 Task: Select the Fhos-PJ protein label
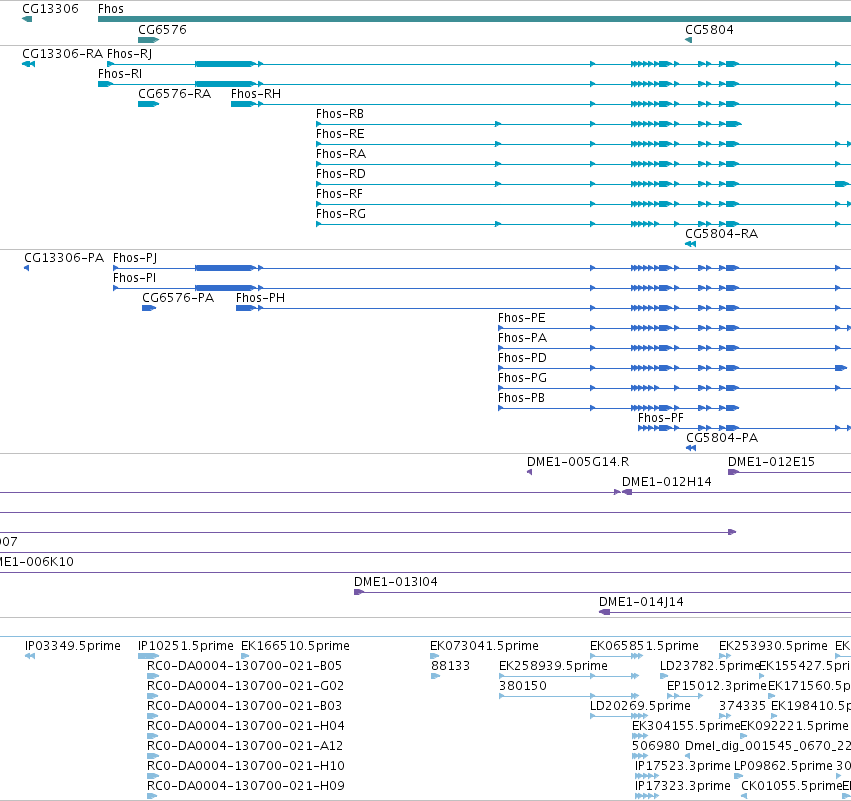(x=135, y=258)
